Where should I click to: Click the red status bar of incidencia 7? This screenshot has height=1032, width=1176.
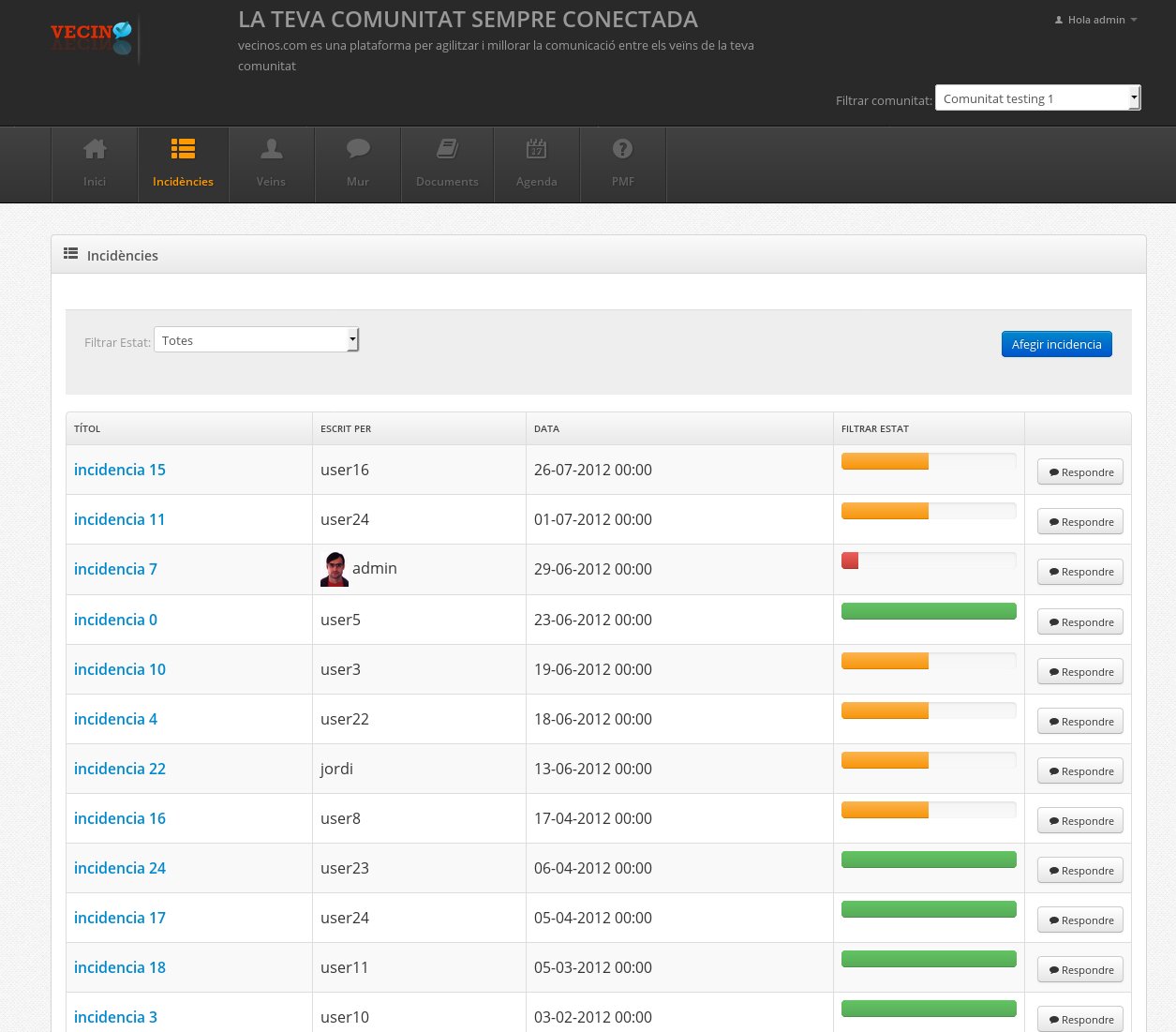click(x=850, y=561)
